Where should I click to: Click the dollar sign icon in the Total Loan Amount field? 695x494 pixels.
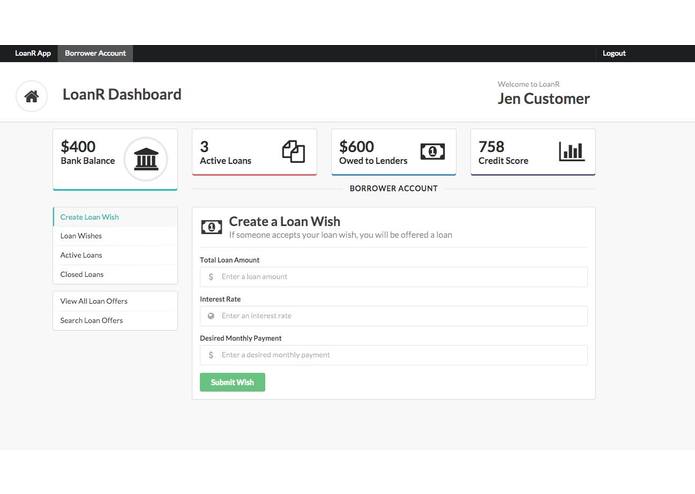tap(211, 277)
